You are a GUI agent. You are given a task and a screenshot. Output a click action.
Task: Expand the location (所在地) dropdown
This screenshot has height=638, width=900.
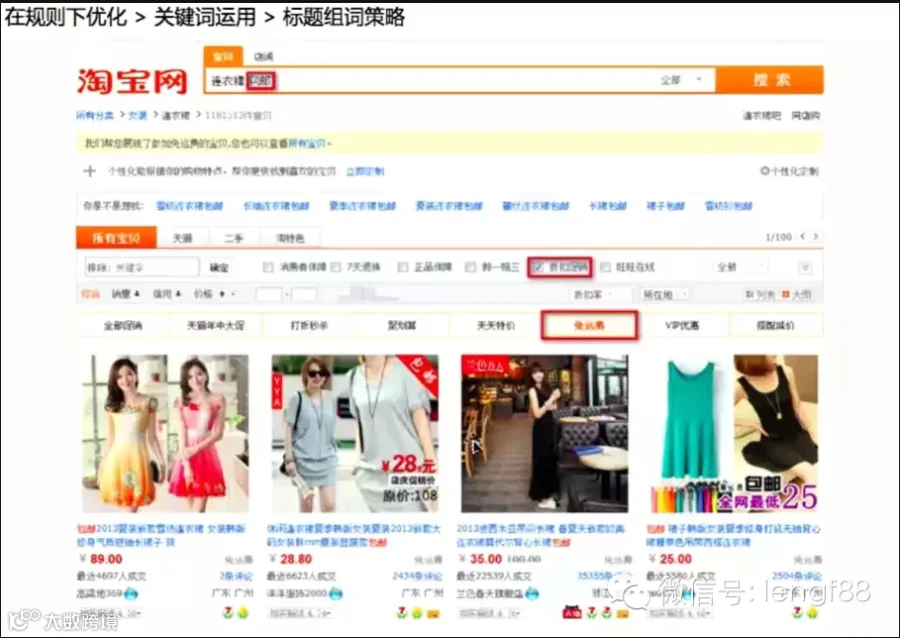point(665,294)
